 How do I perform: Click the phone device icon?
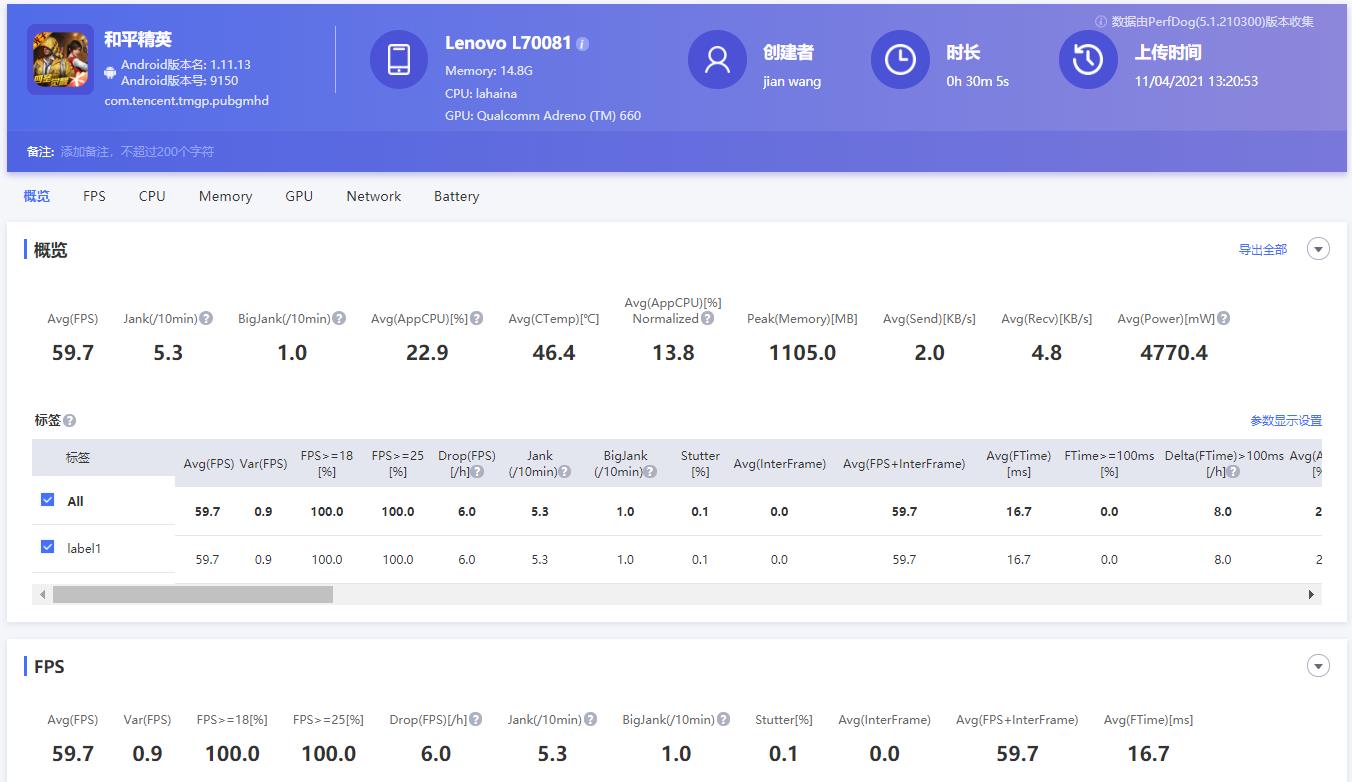click(399, 59)
